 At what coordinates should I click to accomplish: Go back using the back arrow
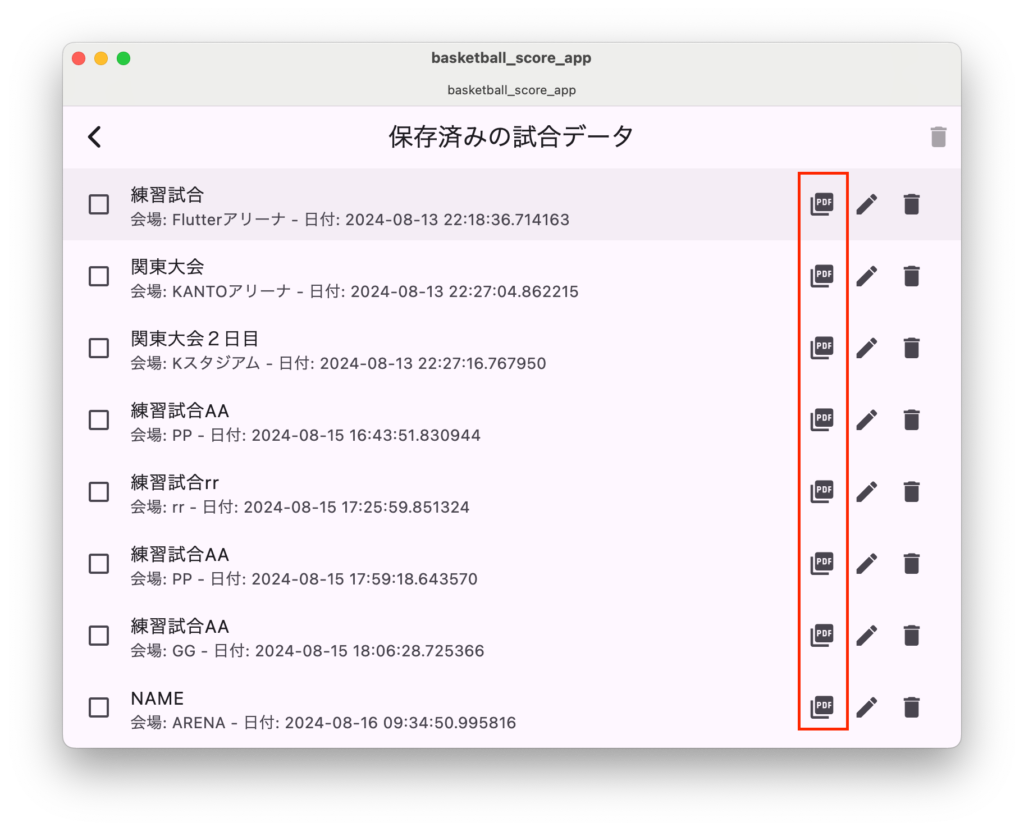click(95, 137)
